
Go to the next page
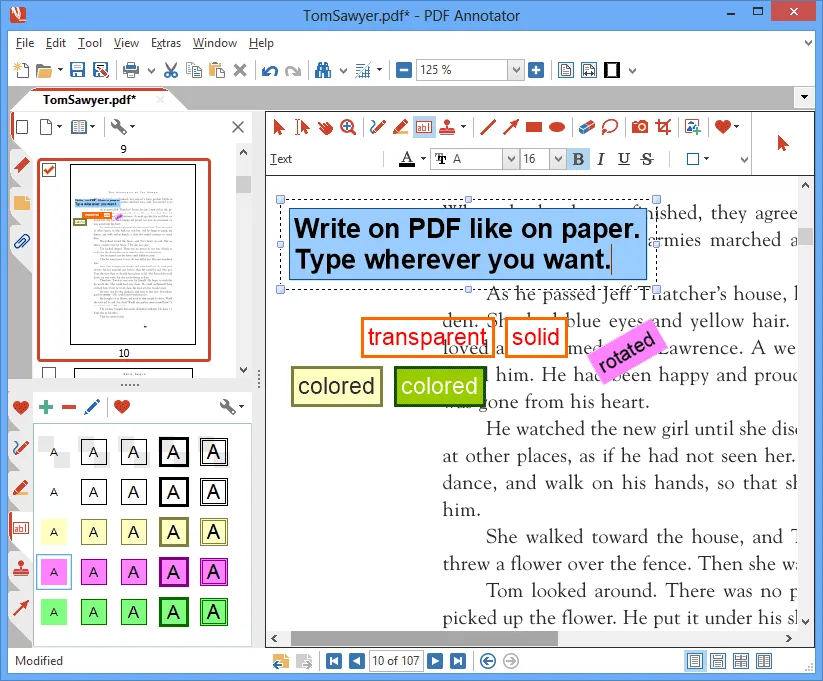(434, 661)
